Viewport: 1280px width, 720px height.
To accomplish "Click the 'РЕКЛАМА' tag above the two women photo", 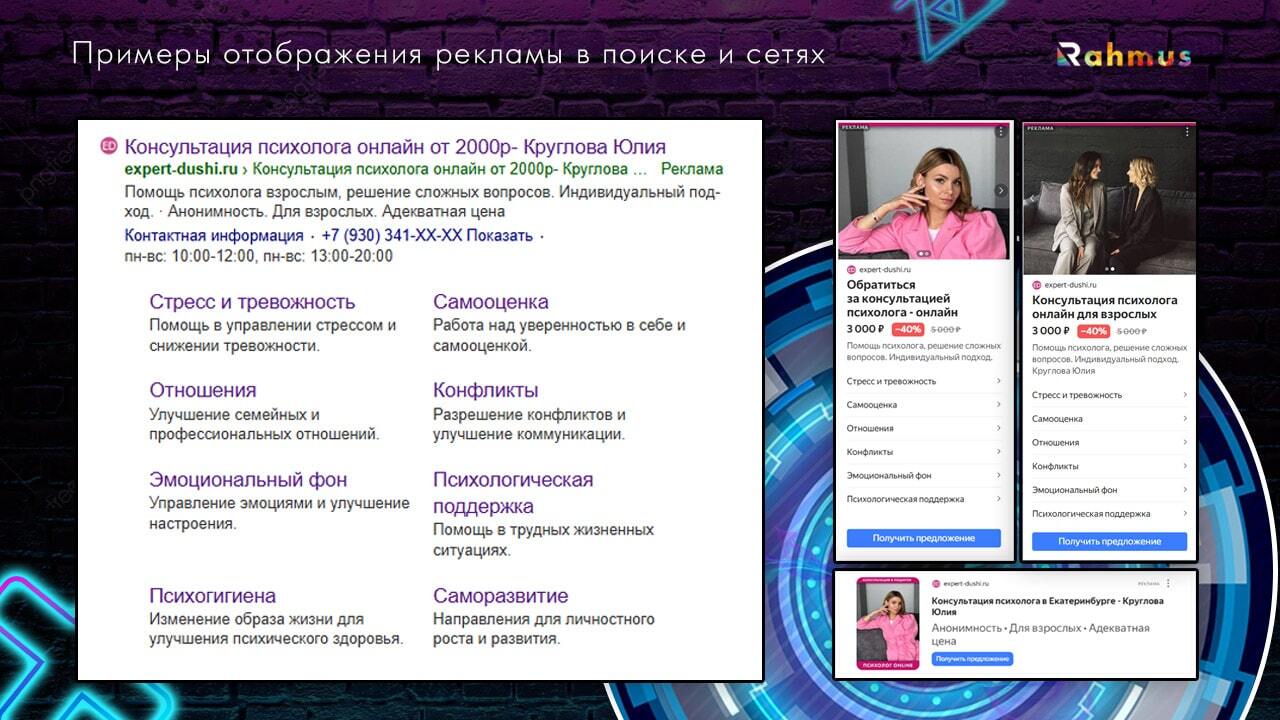I will coord(1040,127).
